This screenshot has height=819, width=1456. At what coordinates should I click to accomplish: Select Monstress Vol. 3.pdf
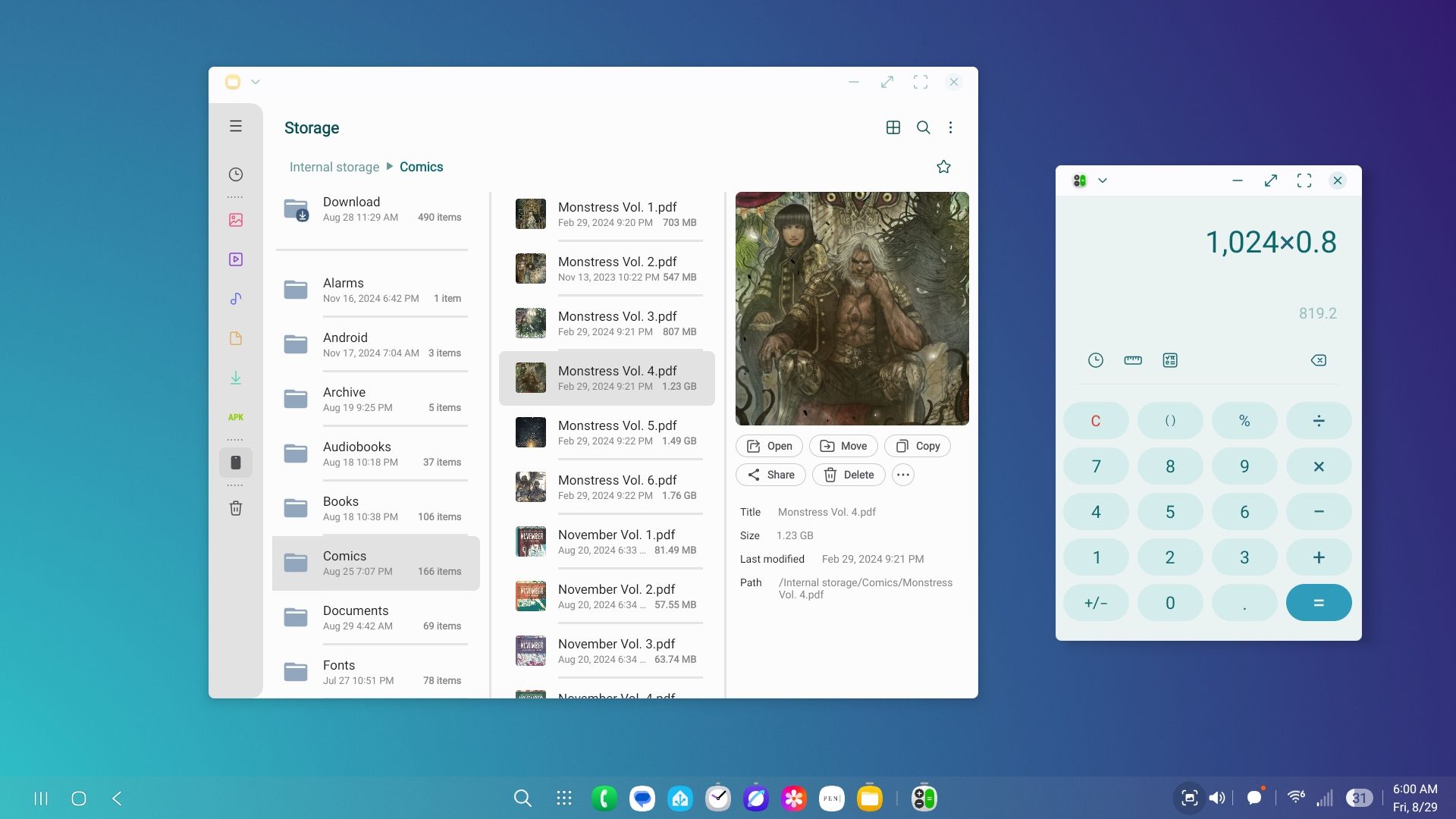[x=607, y=323]
